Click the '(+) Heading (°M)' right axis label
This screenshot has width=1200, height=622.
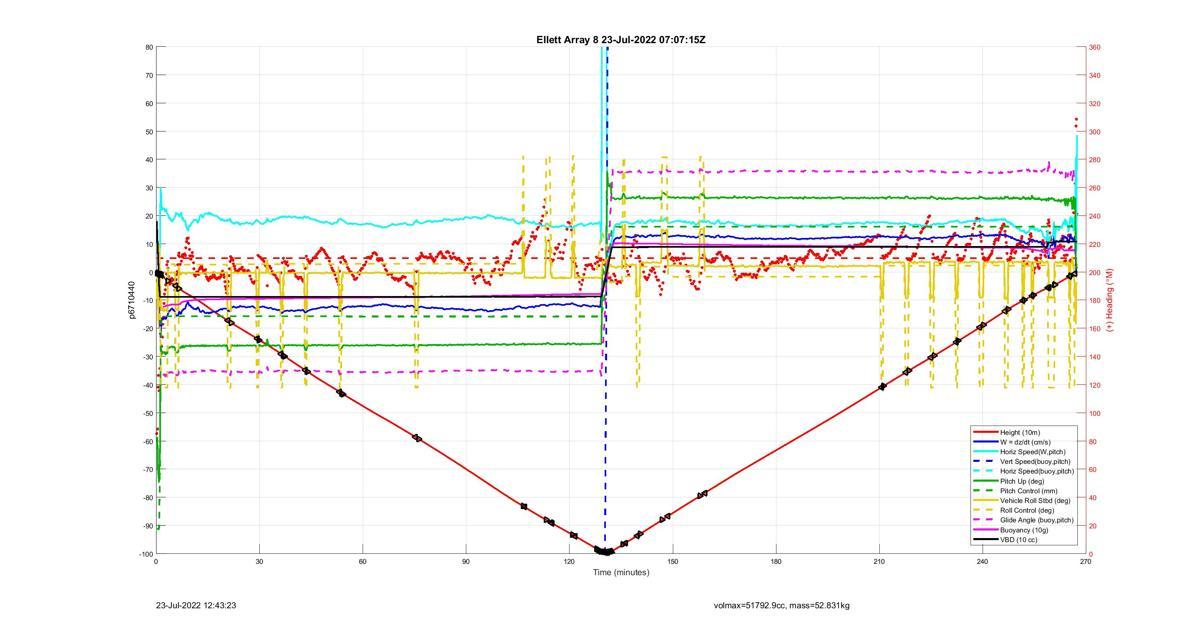(x=1110, y=300)
